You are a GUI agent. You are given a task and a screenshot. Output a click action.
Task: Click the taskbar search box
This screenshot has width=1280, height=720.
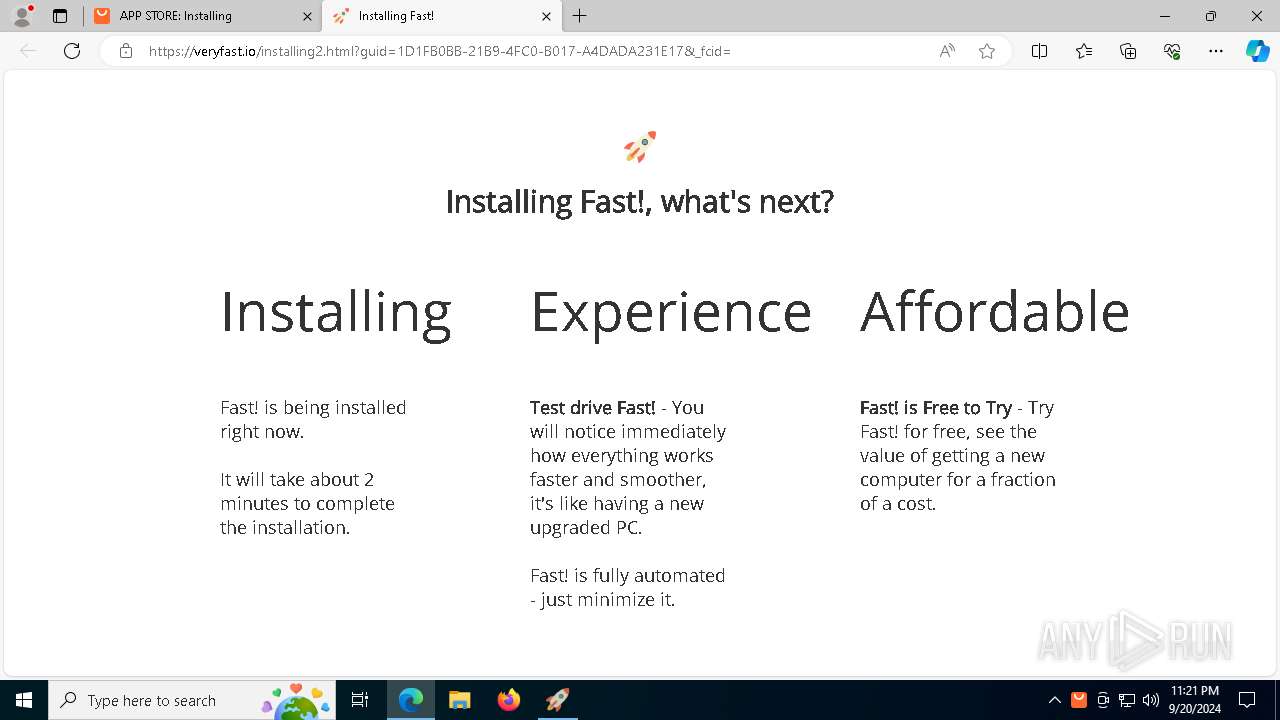192,700
